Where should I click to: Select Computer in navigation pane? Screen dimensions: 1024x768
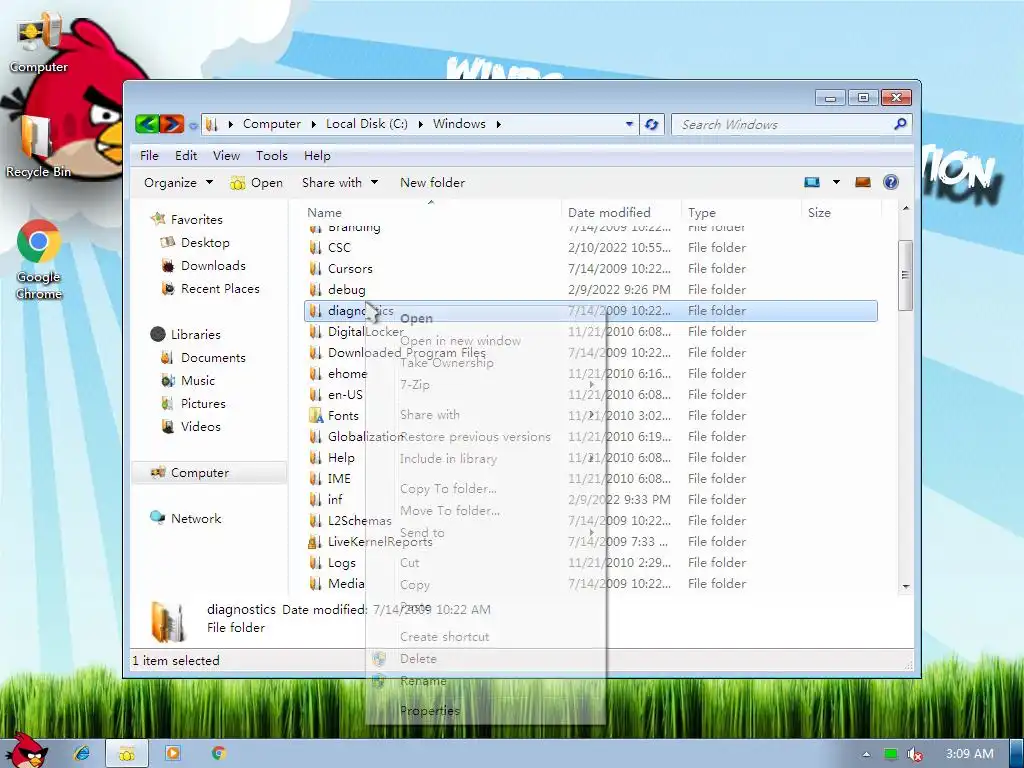coord(209,472)
